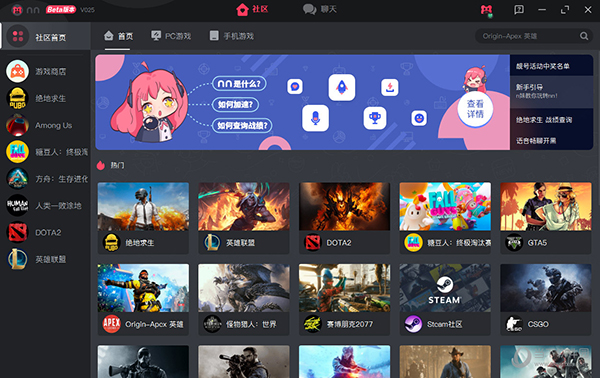Open the DOTA2 game card thumbnail
The image size is (600, 378).
pyautogui.click(x=344, y=206)
